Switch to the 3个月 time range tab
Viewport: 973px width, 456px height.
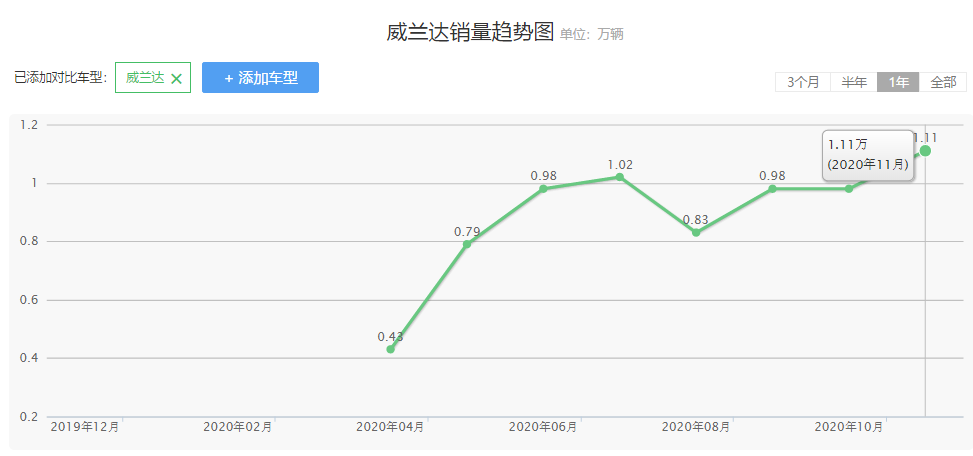pyautogui.click(x=803, y=82)
